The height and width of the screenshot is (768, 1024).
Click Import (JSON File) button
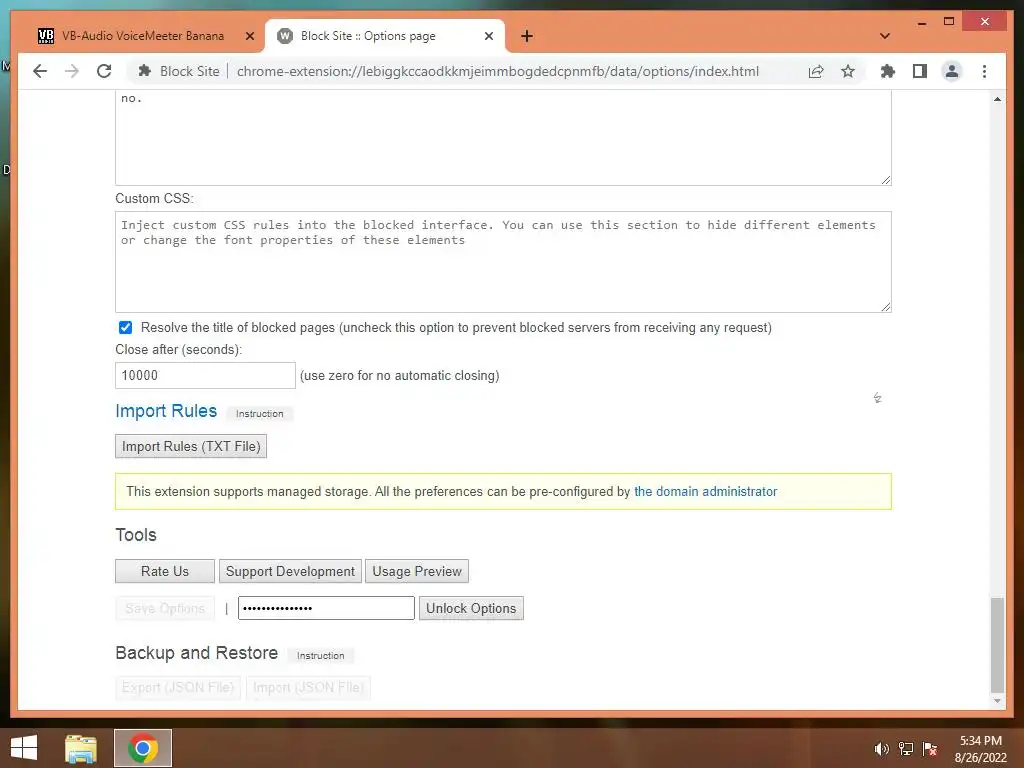(308, 688)
